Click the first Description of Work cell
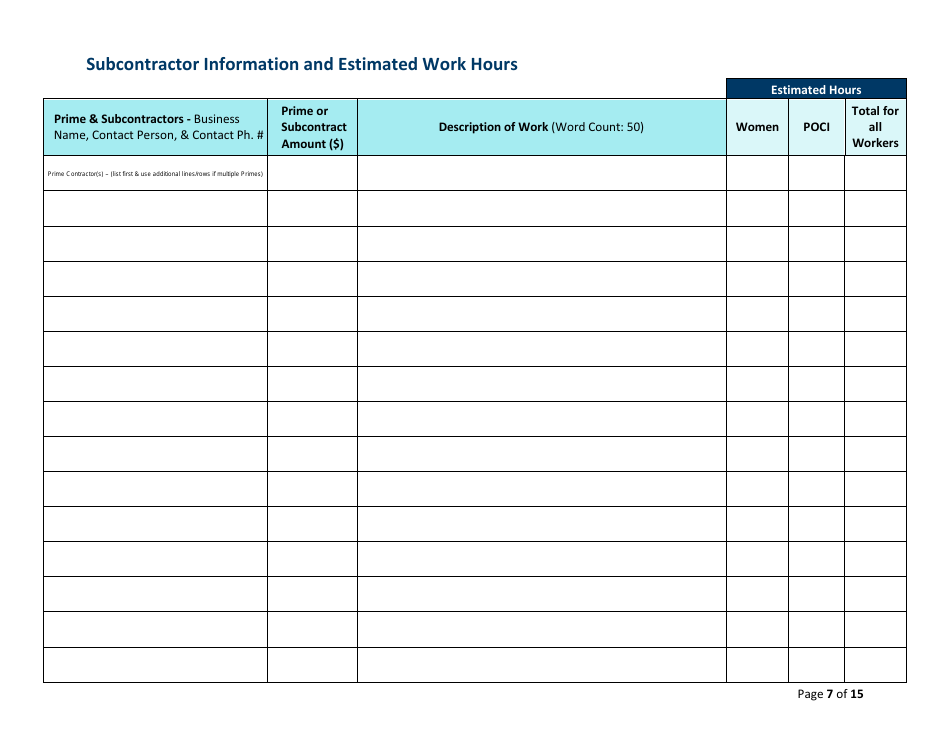The image size is (950, 735). [541, 207]
